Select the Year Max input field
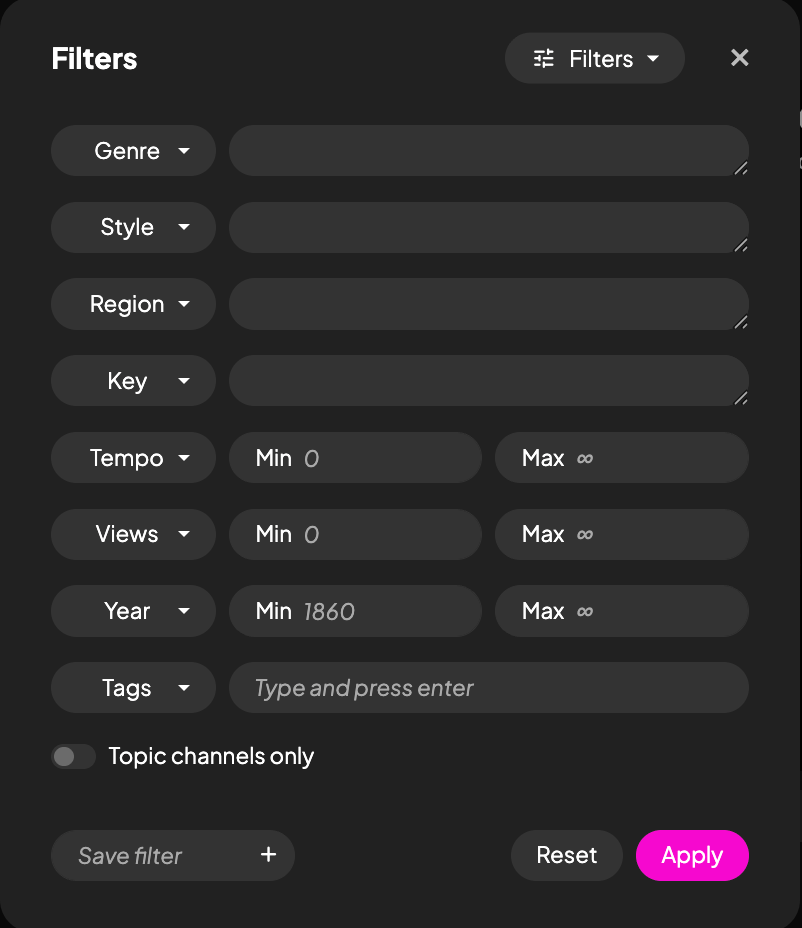The image size is (802, 928). click(650, 611)
